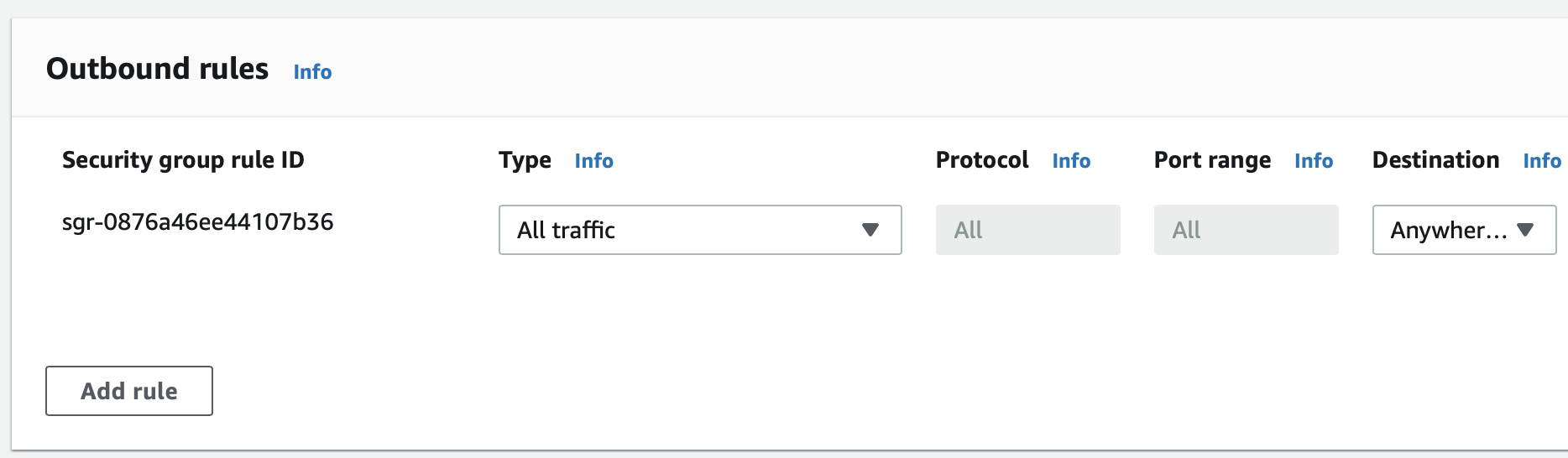Click the Add rule button
The width and height of the screenshot is (1568, 458).
[x=129, y=391]
